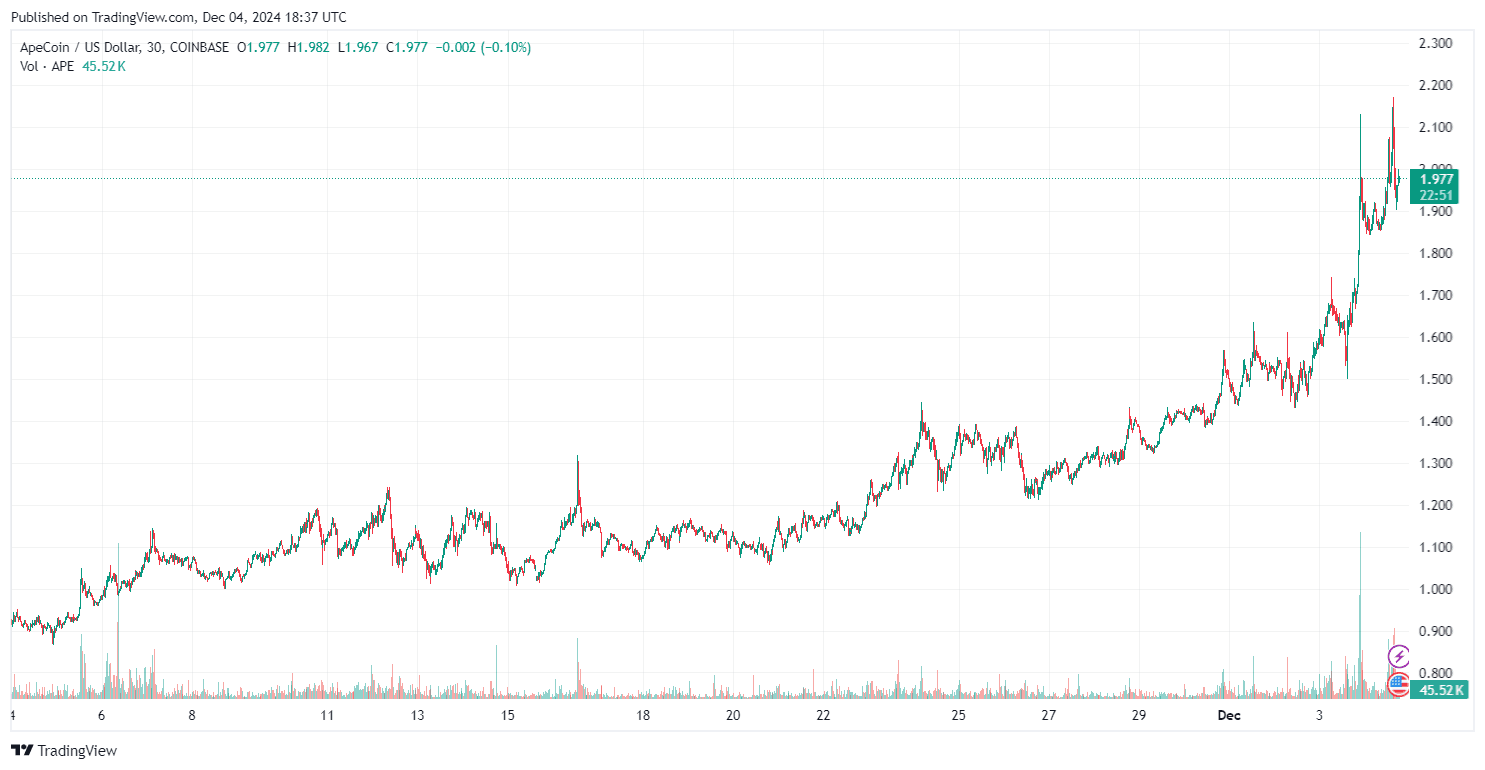Viewport: 1485px width, 770px height.
Task: Click the 25 date label on the time axis
Action: (958, 715)
